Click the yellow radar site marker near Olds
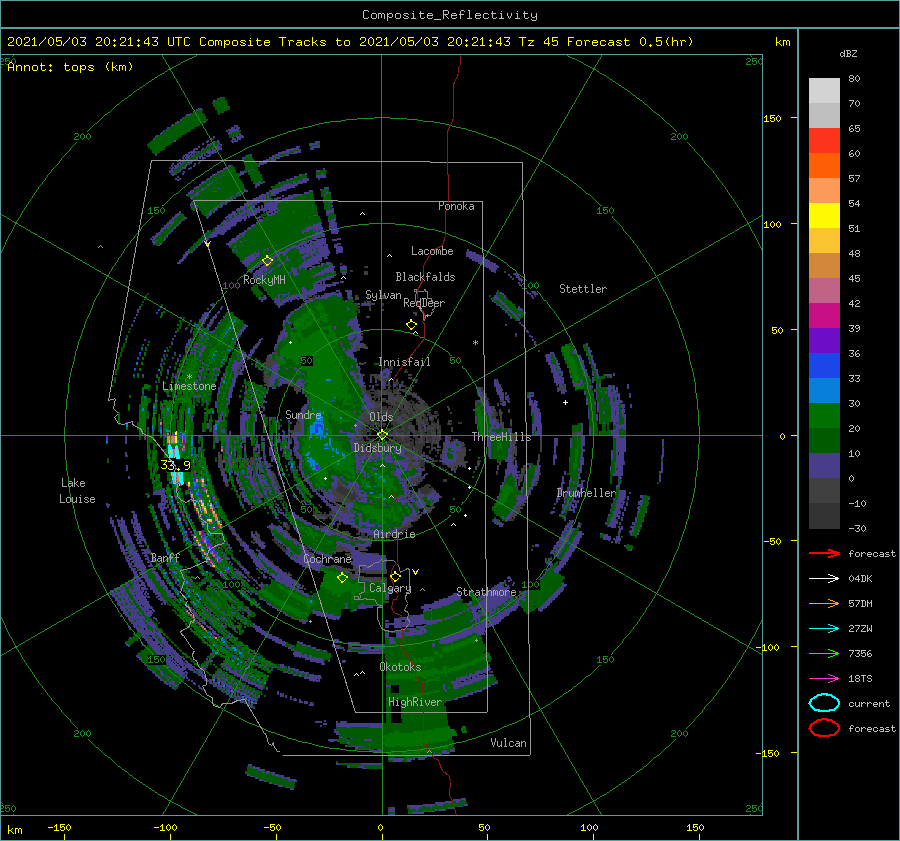 coord(382,435)
